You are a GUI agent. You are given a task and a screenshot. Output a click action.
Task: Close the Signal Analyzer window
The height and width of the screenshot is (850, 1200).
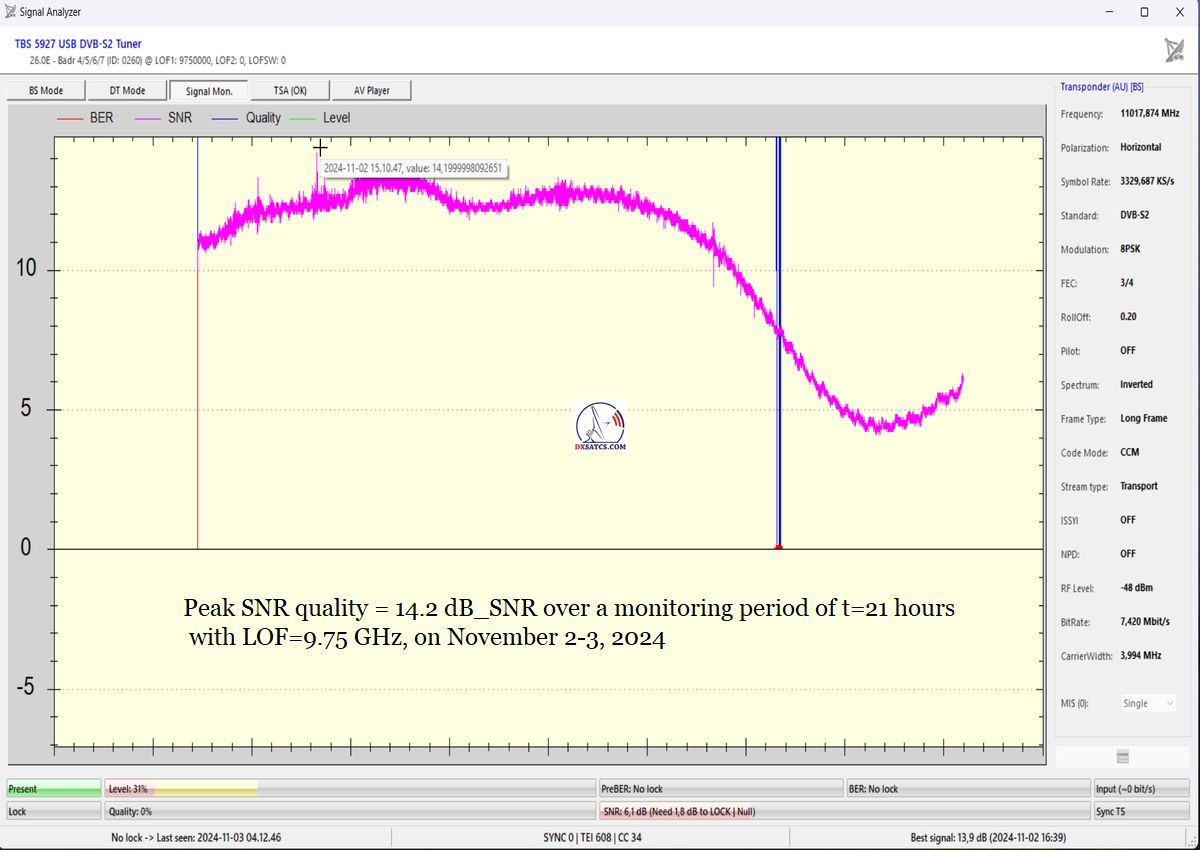(x=1180, y=12)
